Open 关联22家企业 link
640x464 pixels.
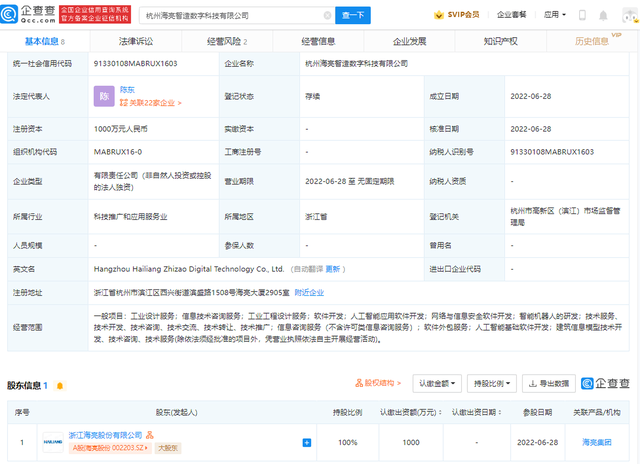click(151, 103)
